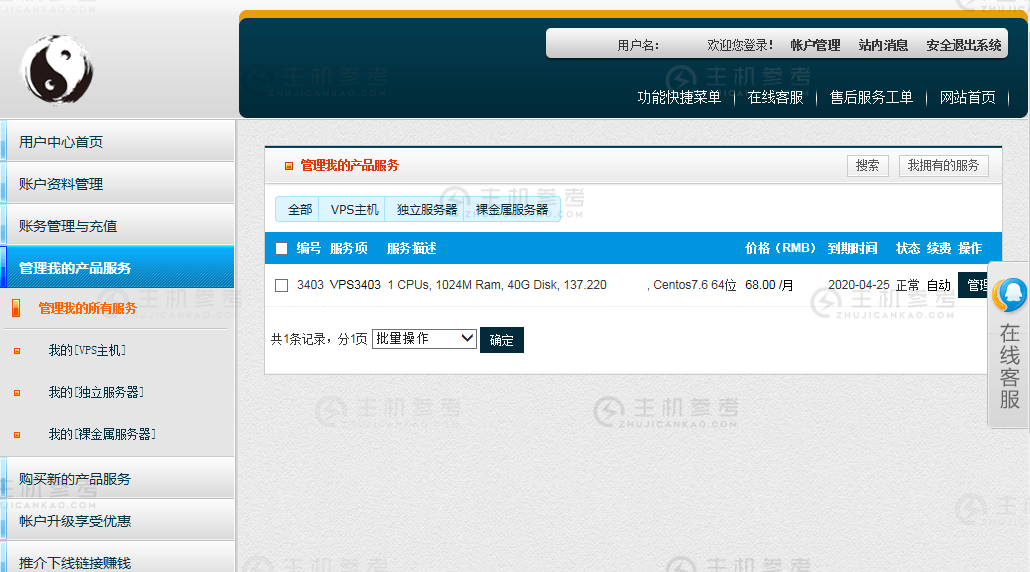Switch to the VPS主机 tab

[355, 210]
